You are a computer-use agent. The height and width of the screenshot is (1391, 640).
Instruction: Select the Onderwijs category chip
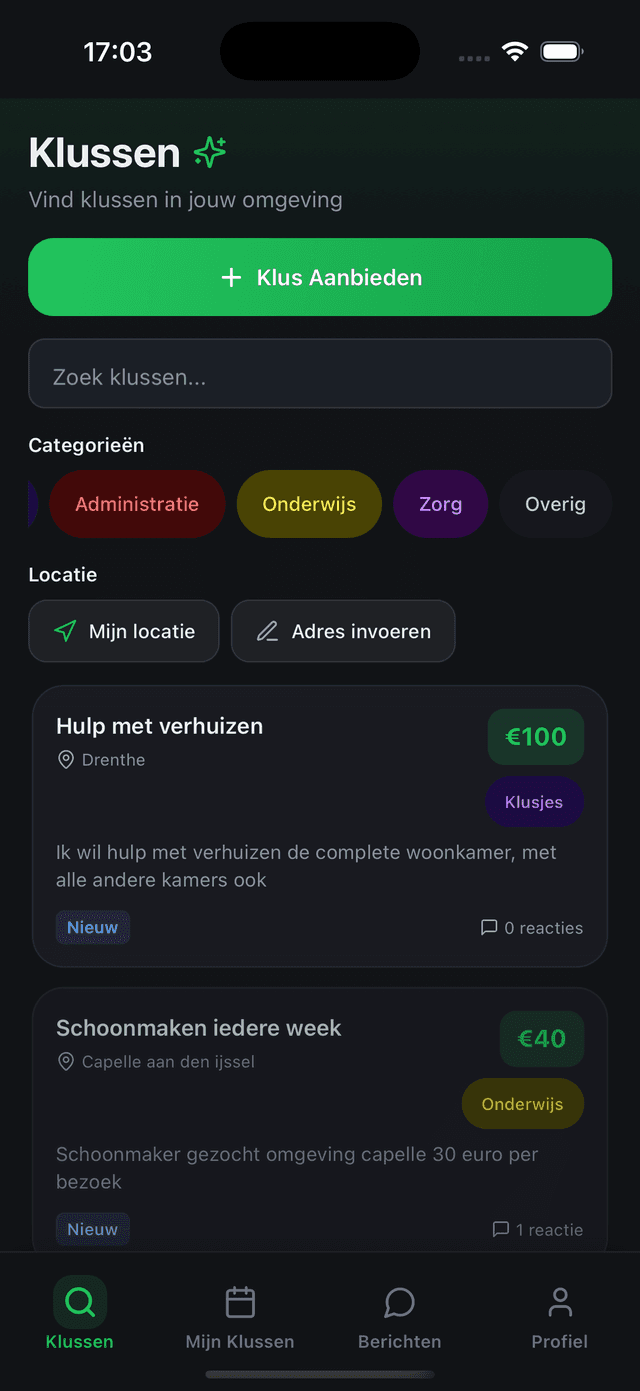(309, 504)
